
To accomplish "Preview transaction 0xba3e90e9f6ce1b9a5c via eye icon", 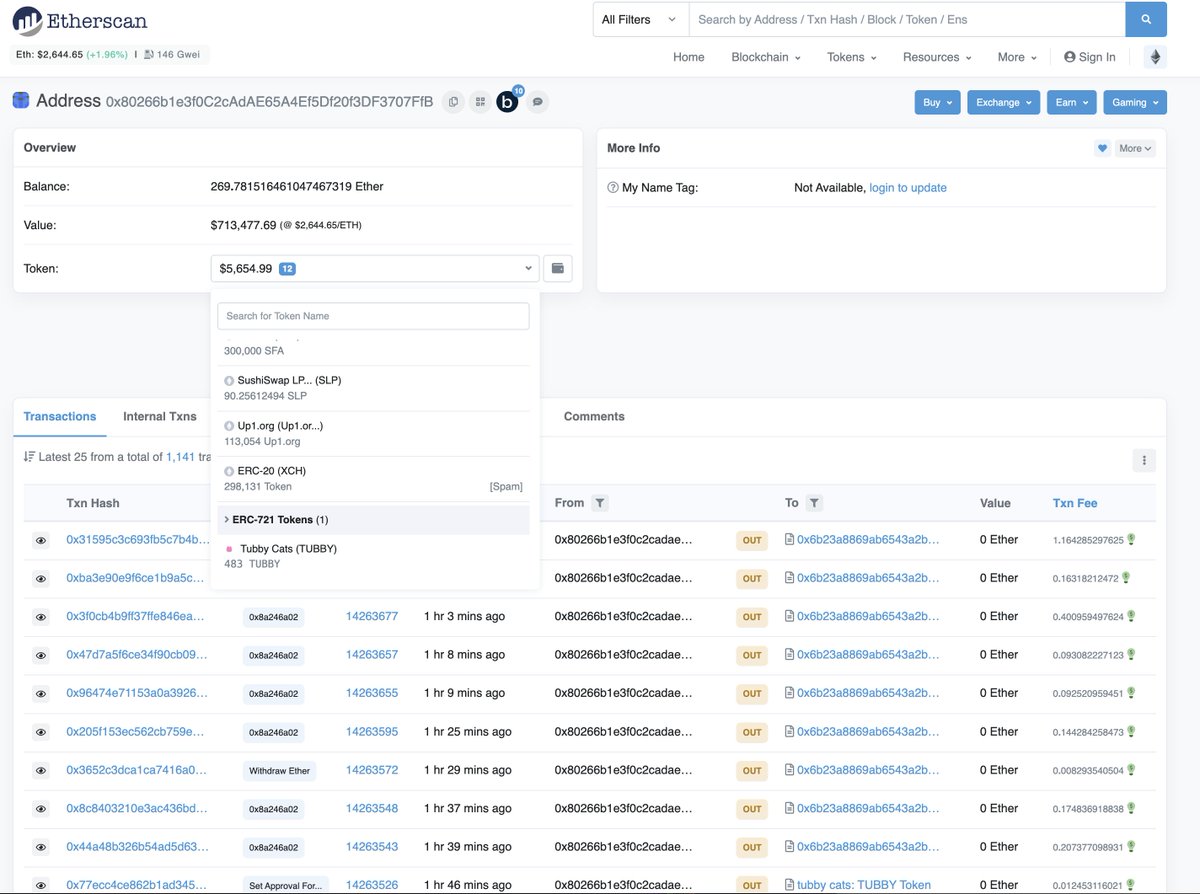I will coord(41,578).
